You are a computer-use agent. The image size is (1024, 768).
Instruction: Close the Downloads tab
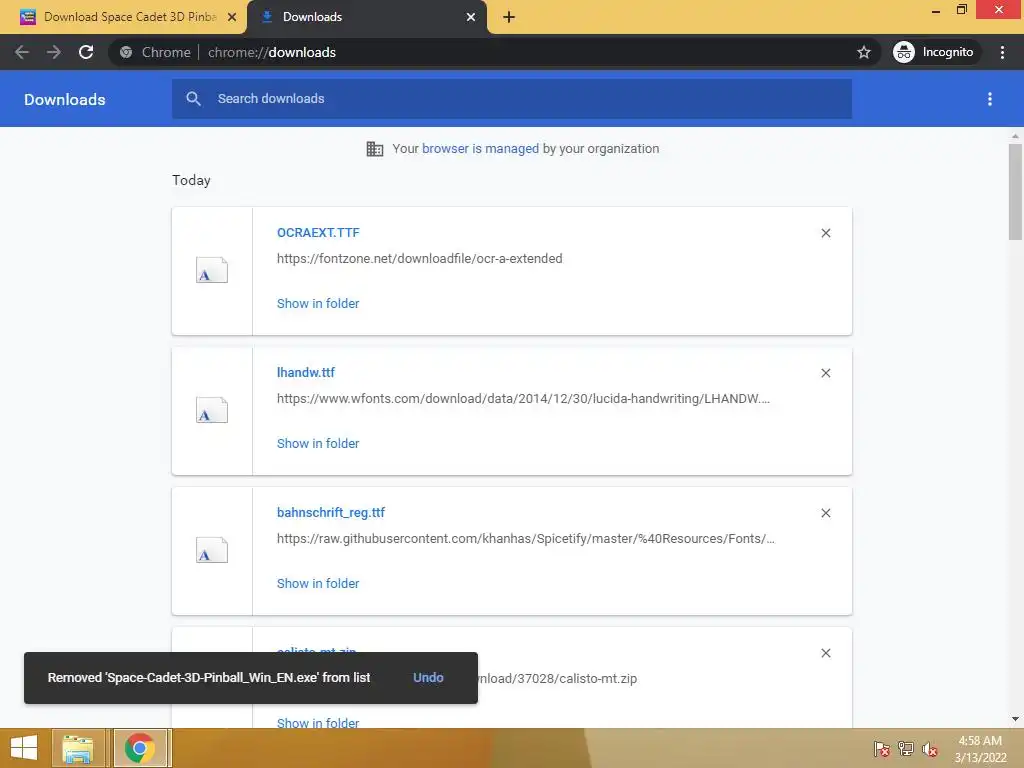tap(470, 17)
